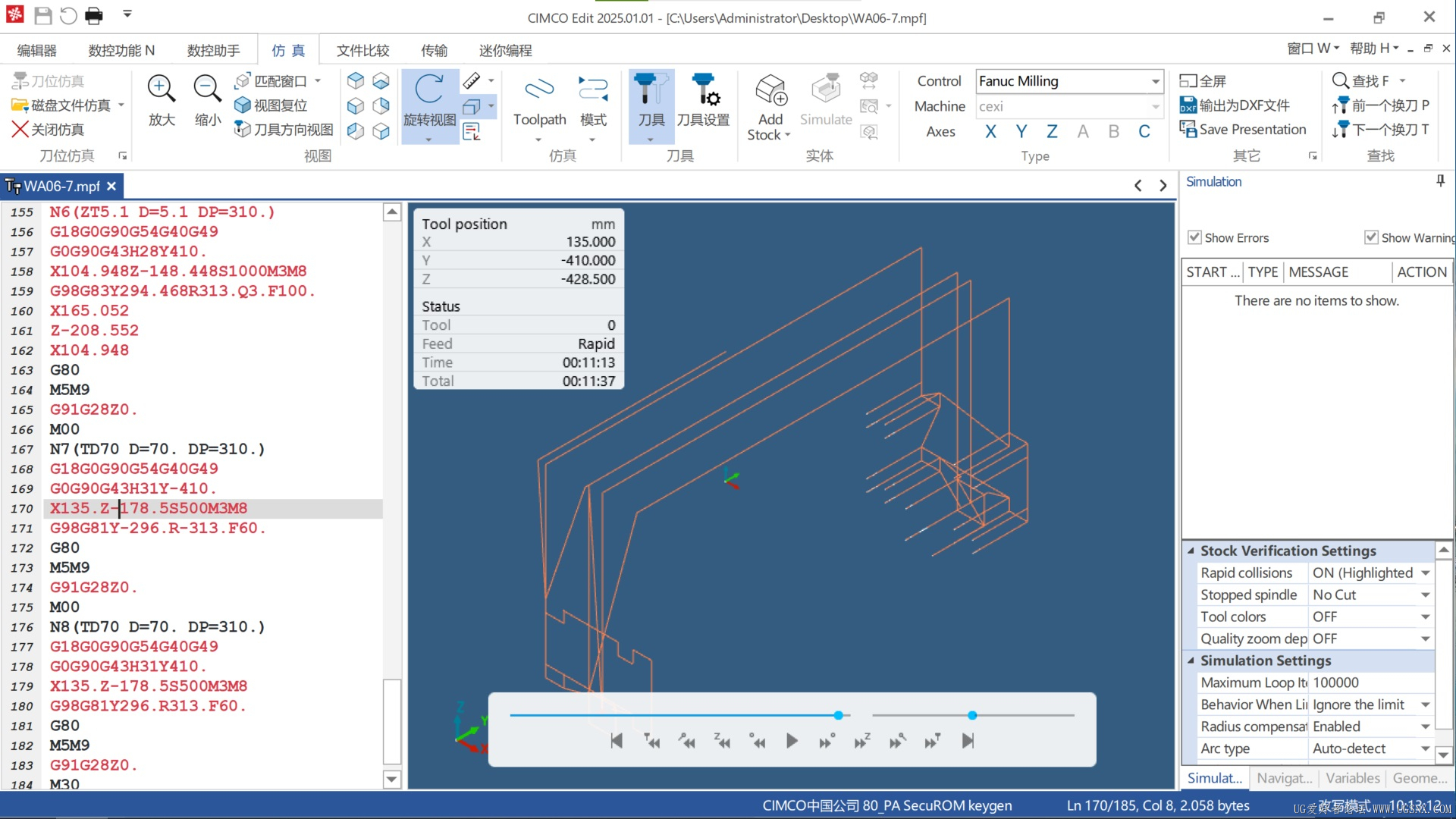Open the 帮助 H menu

coord(1374,49)
